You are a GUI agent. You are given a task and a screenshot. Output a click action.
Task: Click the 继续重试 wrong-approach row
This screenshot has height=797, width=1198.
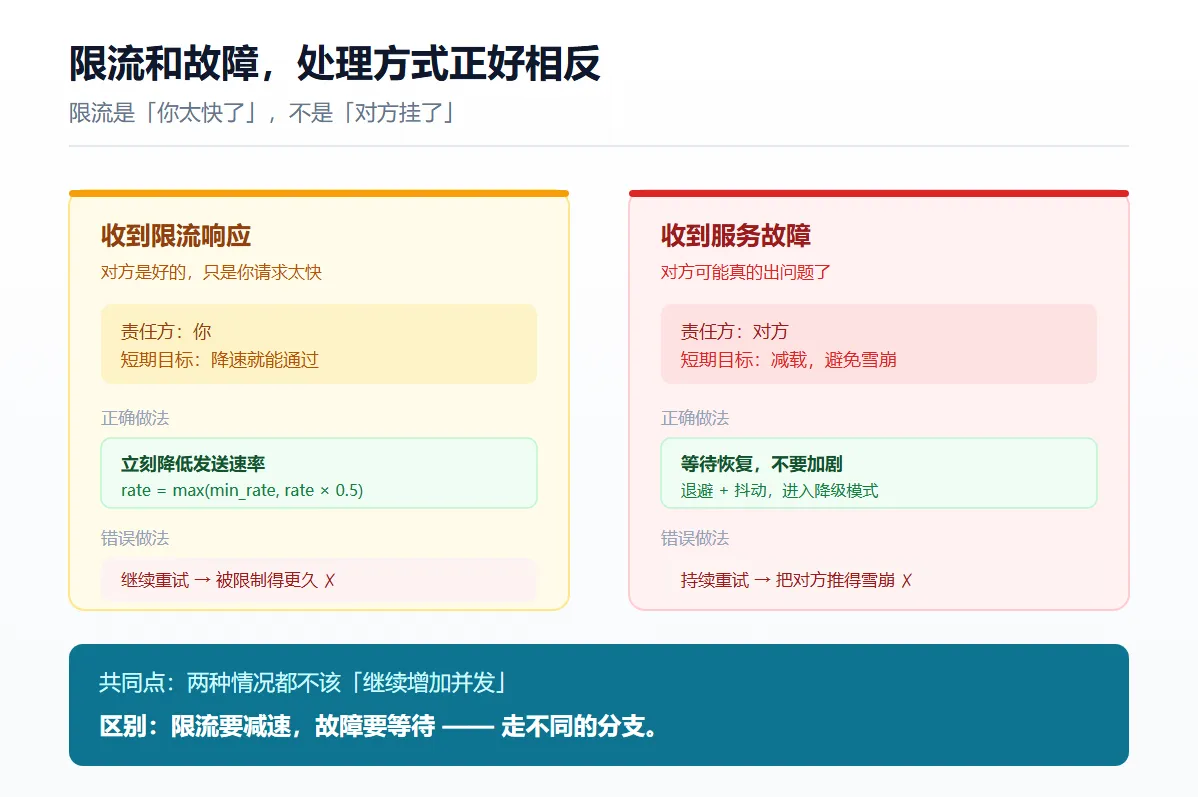(319, 580)
